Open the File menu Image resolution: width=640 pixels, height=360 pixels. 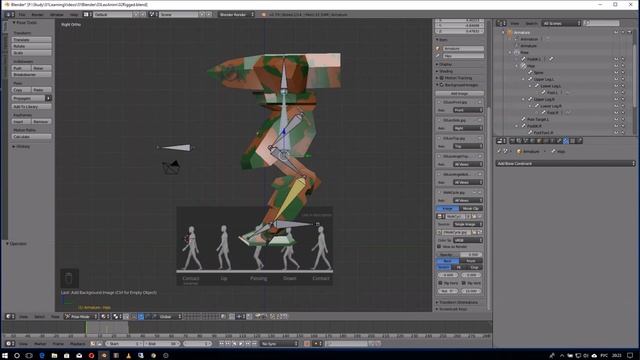(x=22, y=14)
